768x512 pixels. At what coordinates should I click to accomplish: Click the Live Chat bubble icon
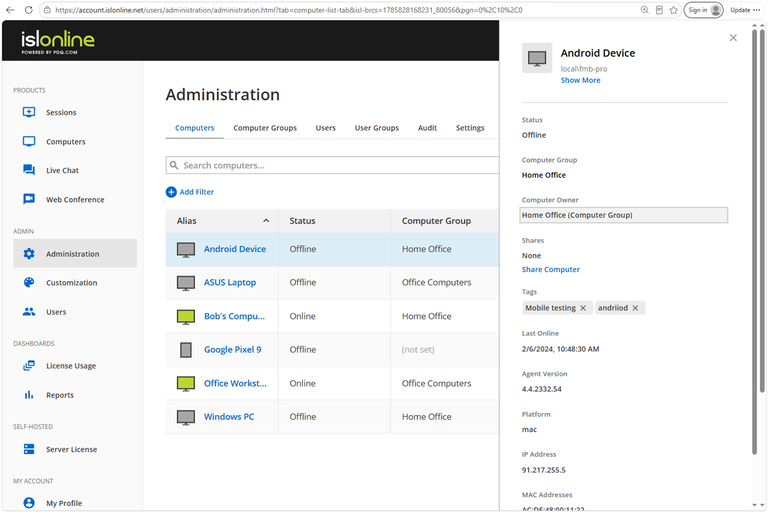tap(29, 170)
